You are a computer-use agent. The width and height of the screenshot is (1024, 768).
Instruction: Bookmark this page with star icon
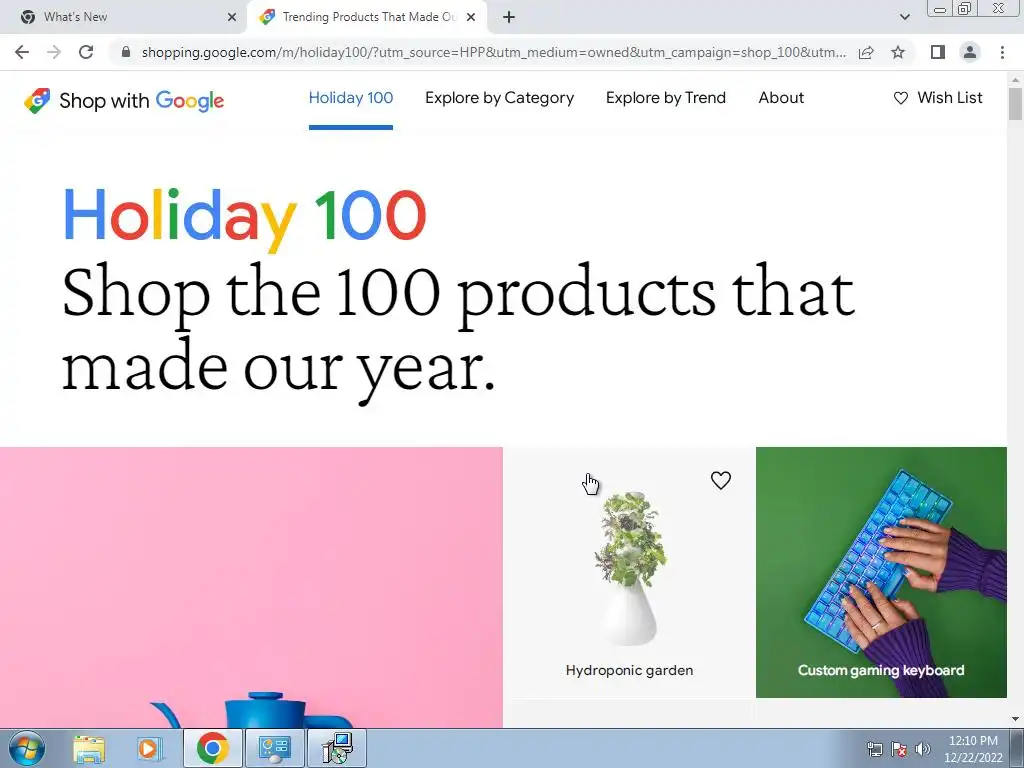coord(898,52)
